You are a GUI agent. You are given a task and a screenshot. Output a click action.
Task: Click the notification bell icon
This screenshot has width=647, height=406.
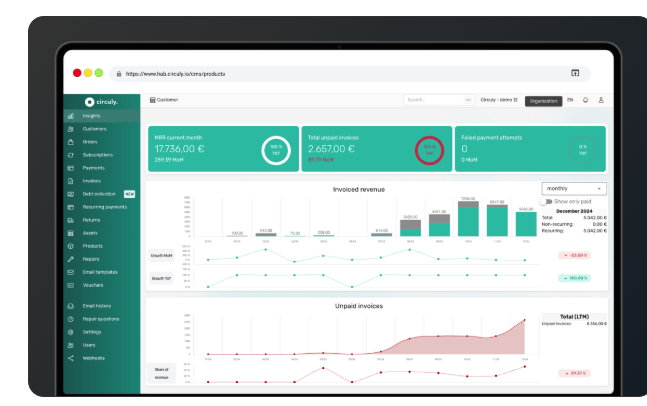tap(585, 100)
